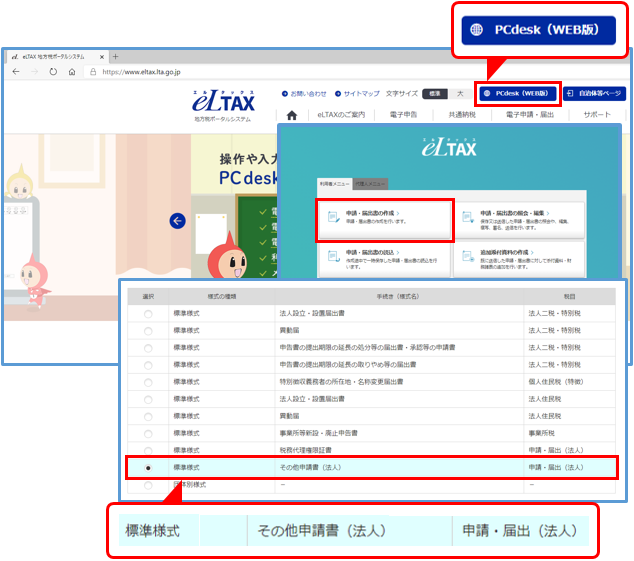634x561 pixels.
Task: Click the 選択 column header
Action: (148, 296)
